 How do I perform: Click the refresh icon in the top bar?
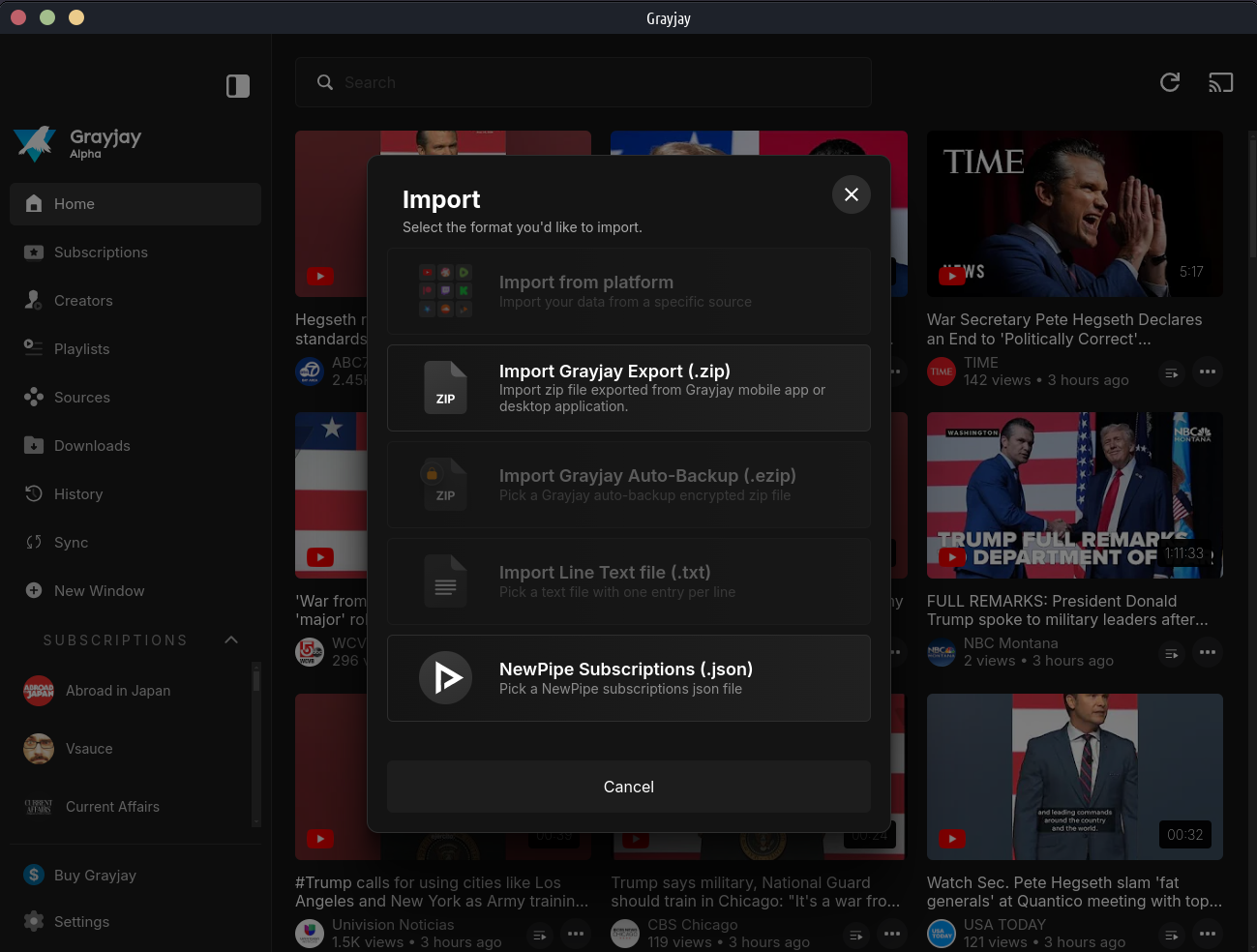[x=1170, y=82]
